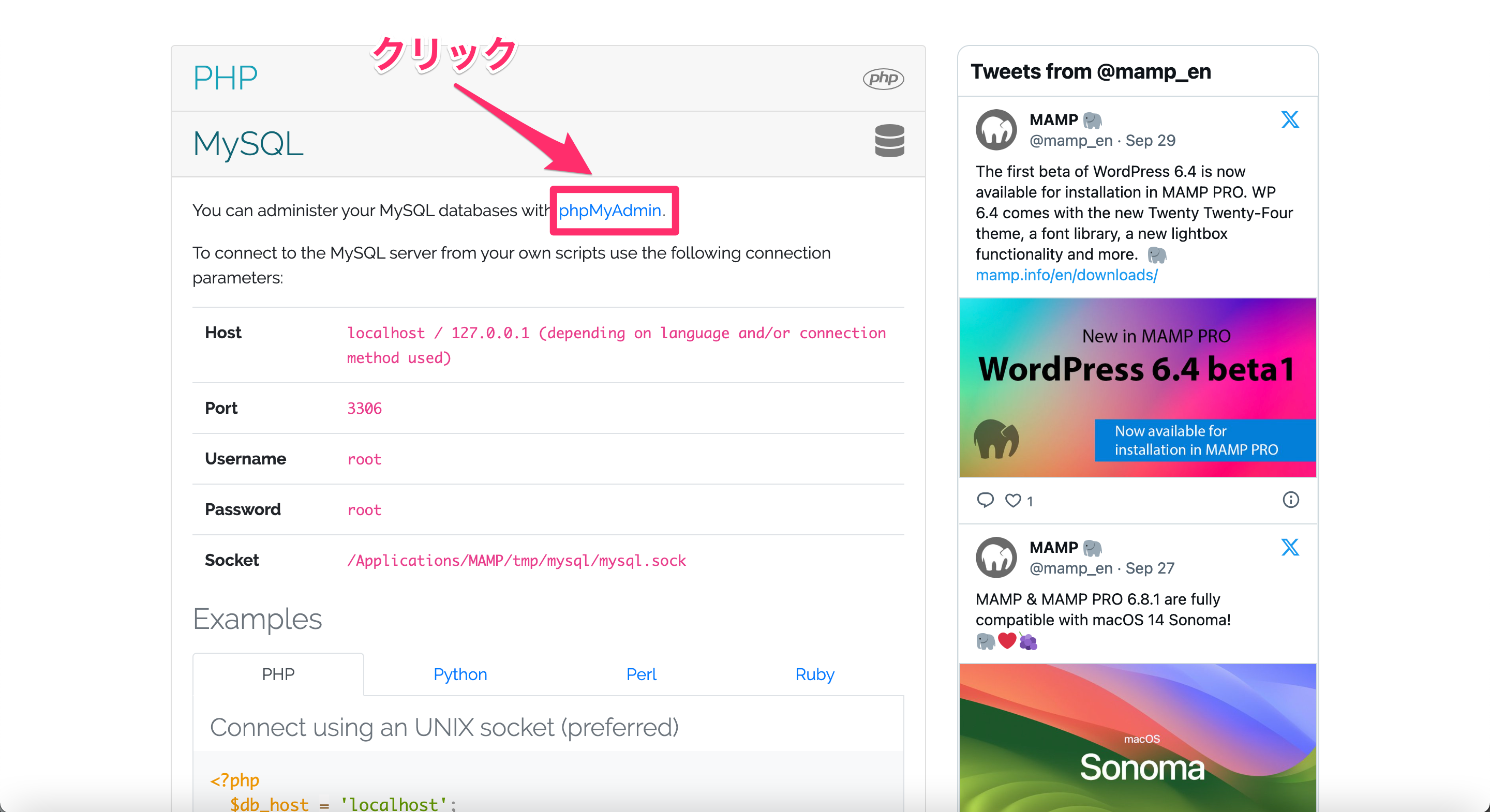Image resolution: width=1490 pixels, height=812 pixels.
Task: Switch to the Python examples tab
Action: [460, 674]
